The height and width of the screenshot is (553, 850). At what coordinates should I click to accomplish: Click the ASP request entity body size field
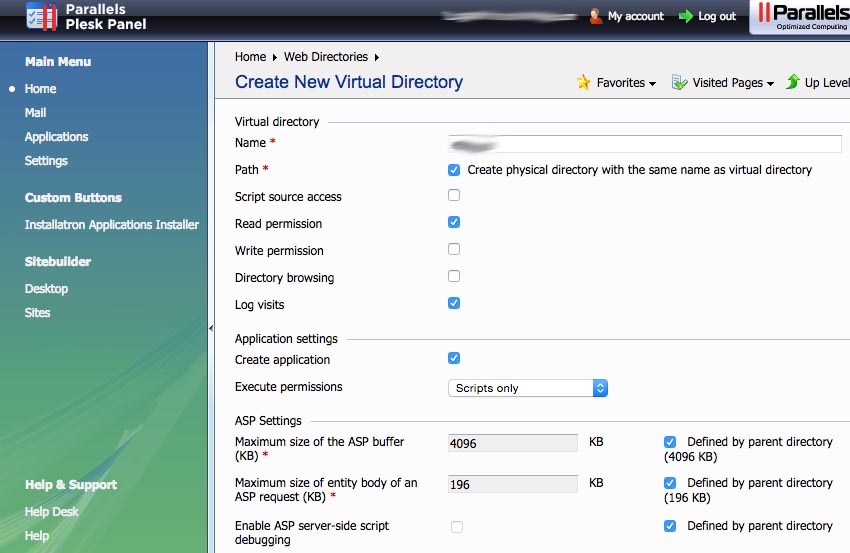[513, 484]
